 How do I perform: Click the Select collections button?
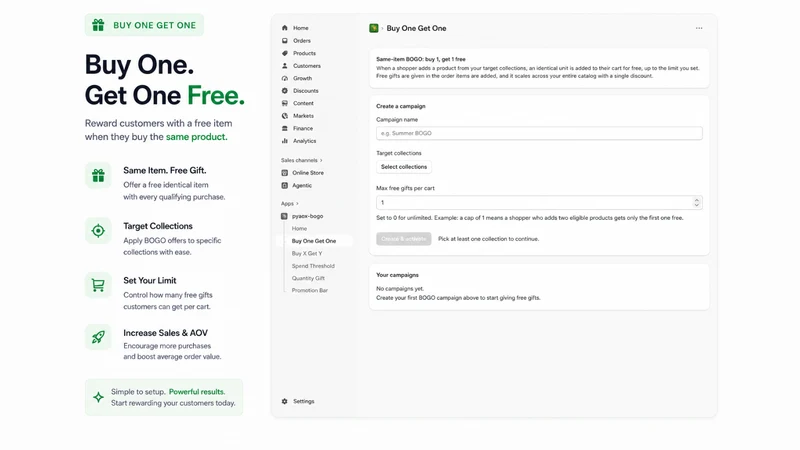pyautogui.click(x=404, y=167)
